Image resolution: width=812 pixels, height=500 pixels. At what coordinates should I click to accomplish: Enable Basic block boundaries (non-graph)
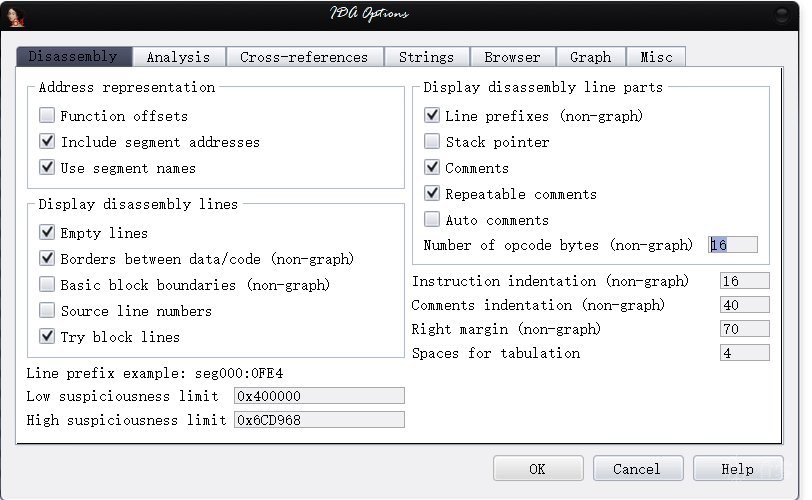point(47,285)
